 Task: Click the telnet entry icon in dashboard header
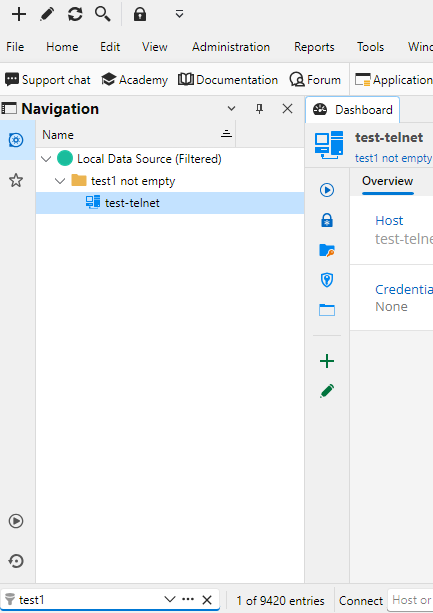pos(329,145)
